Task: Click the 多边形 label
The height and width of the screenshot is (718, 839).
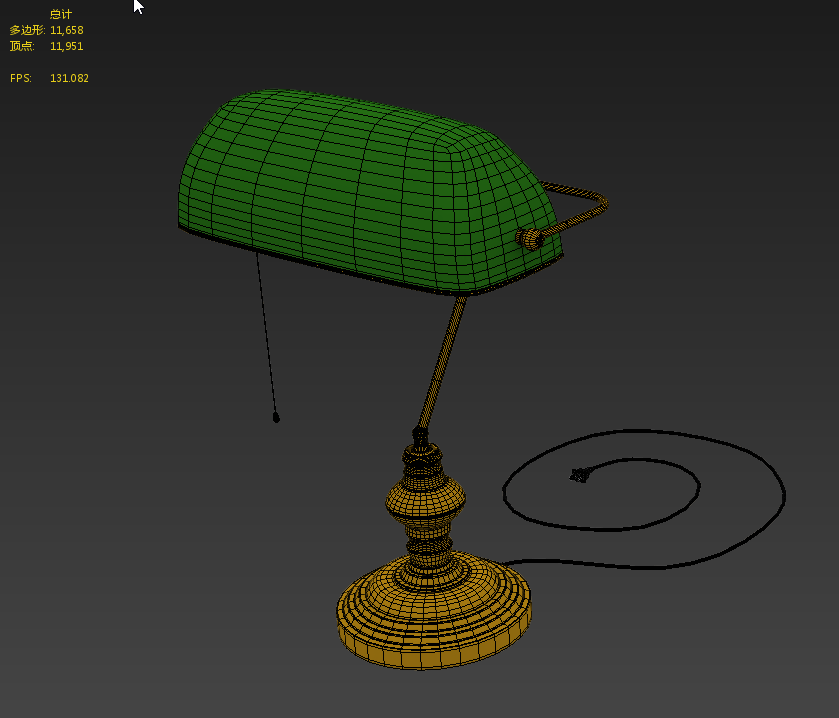Action: [x=27, y=30]
